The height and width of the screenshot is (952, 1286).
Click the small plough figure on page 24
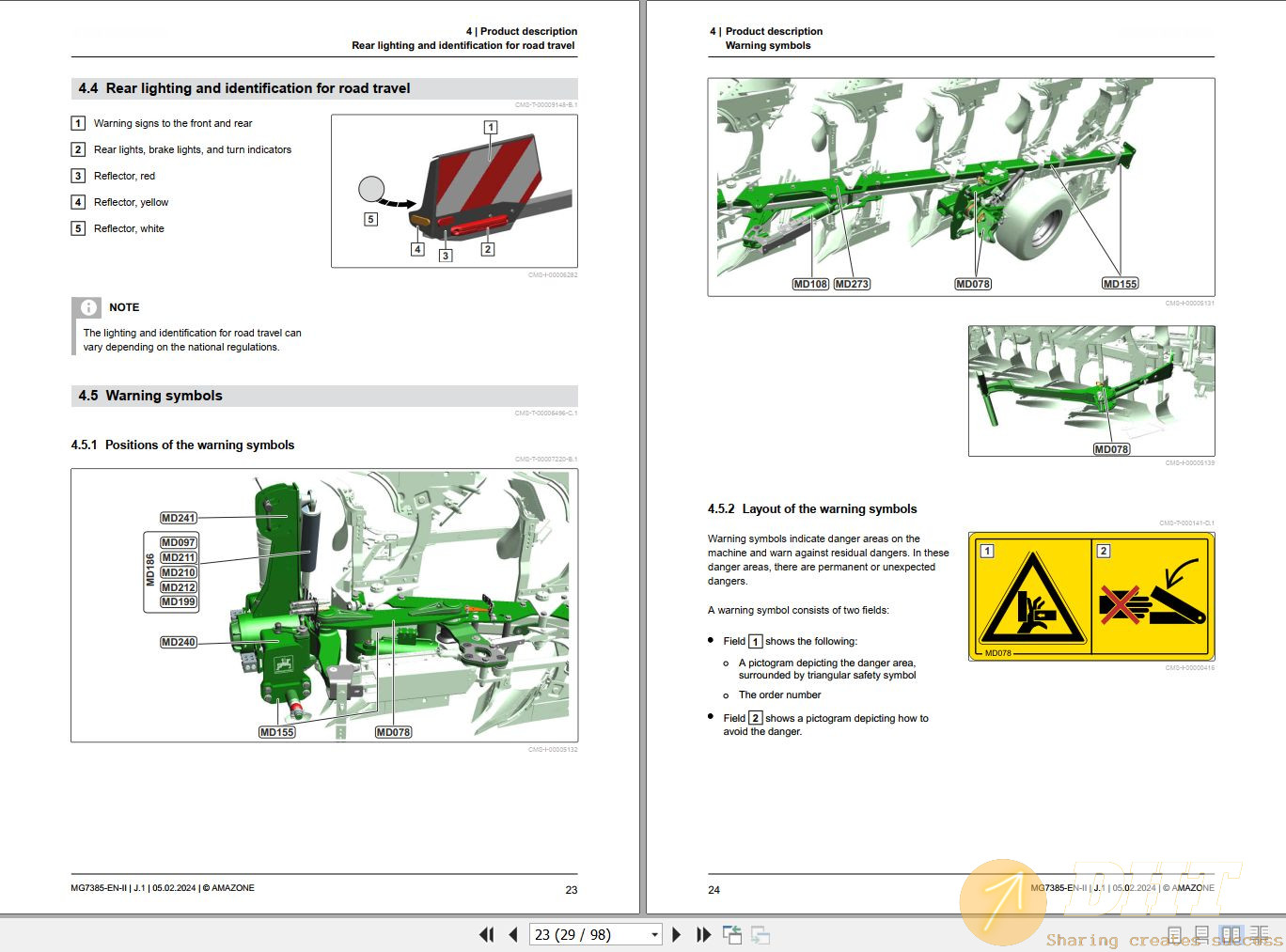tap(1091, 391)
